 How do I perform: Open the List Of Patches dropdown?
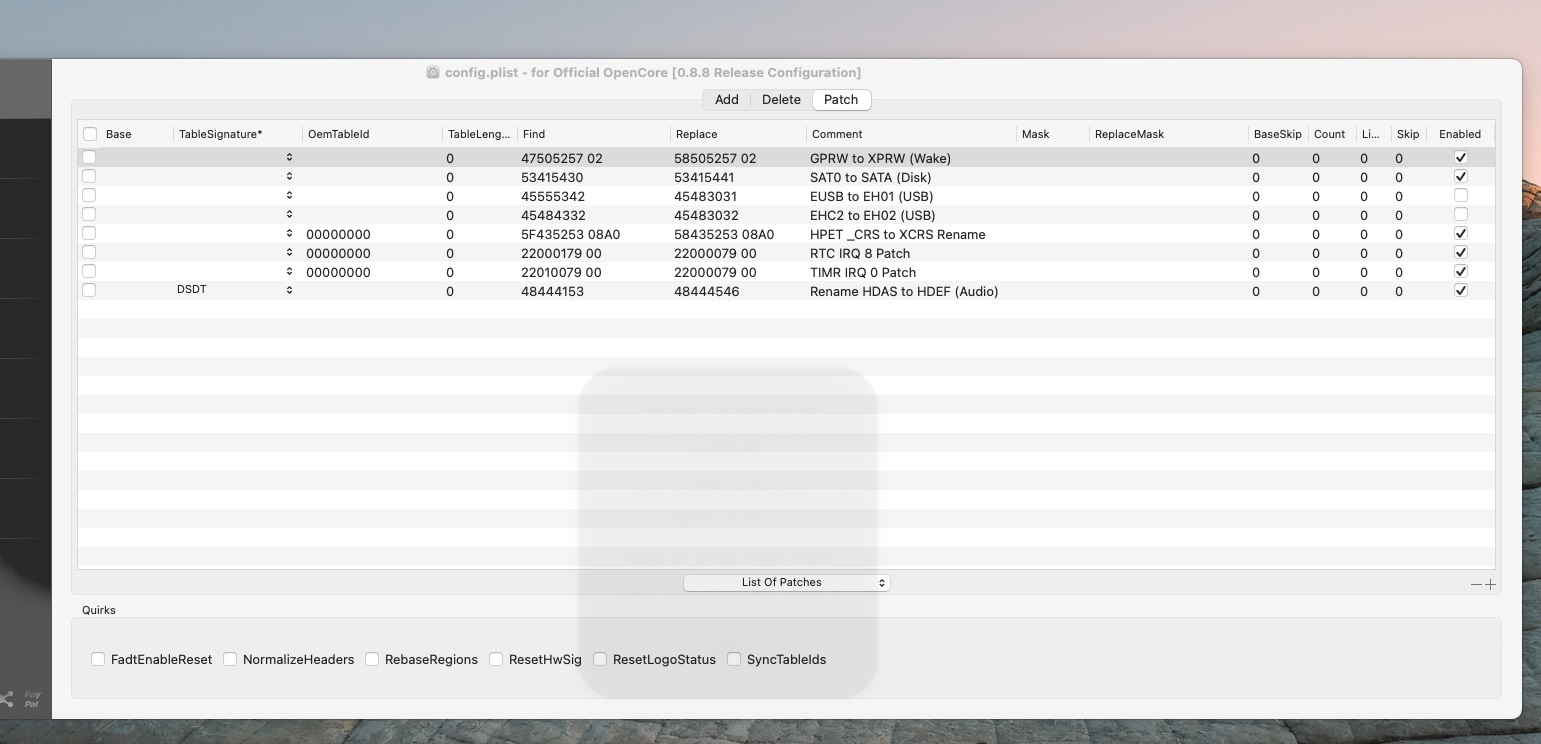(x=786, y=582)
